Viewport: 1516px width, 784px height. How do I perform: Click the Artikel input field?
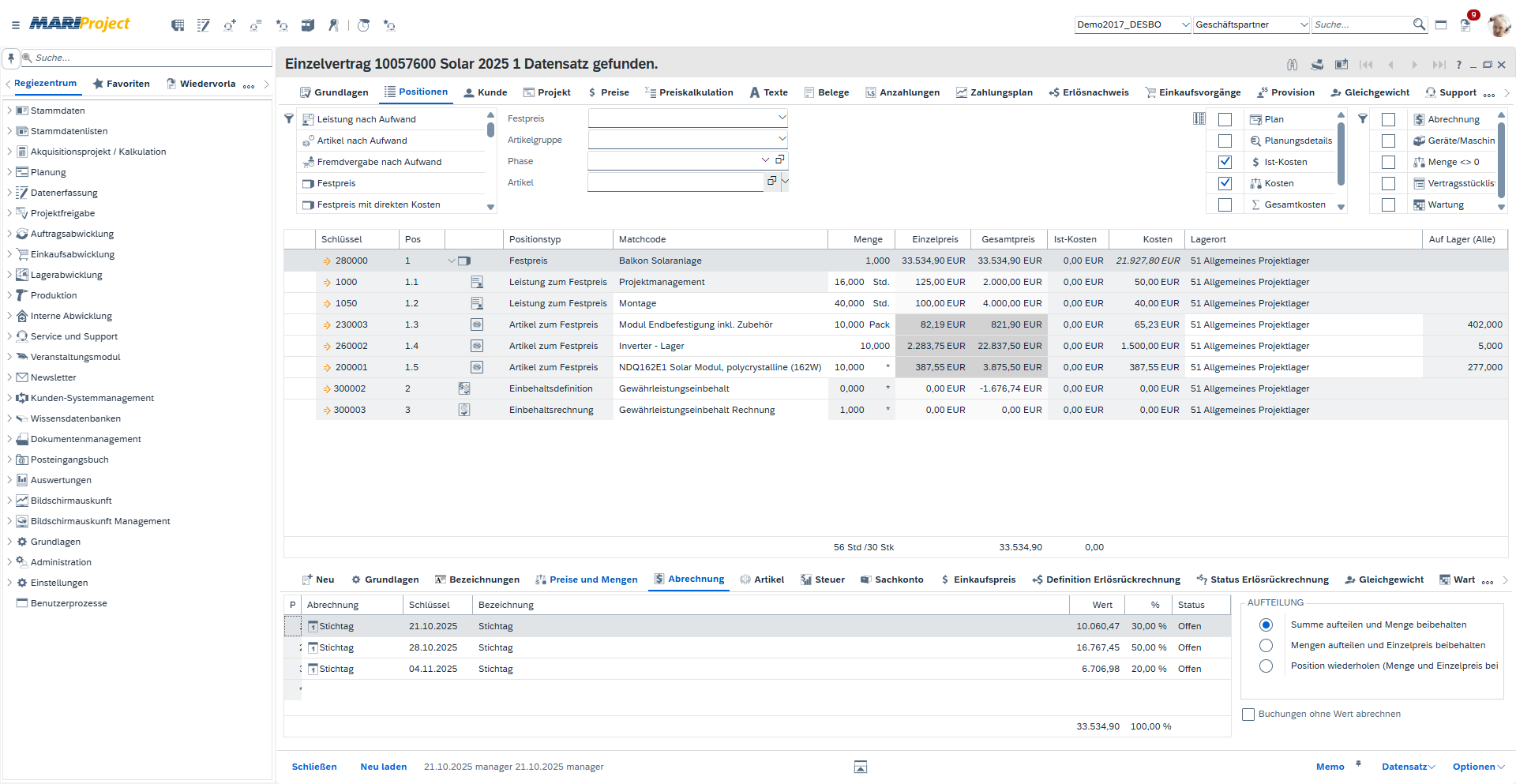pos(675,182)
